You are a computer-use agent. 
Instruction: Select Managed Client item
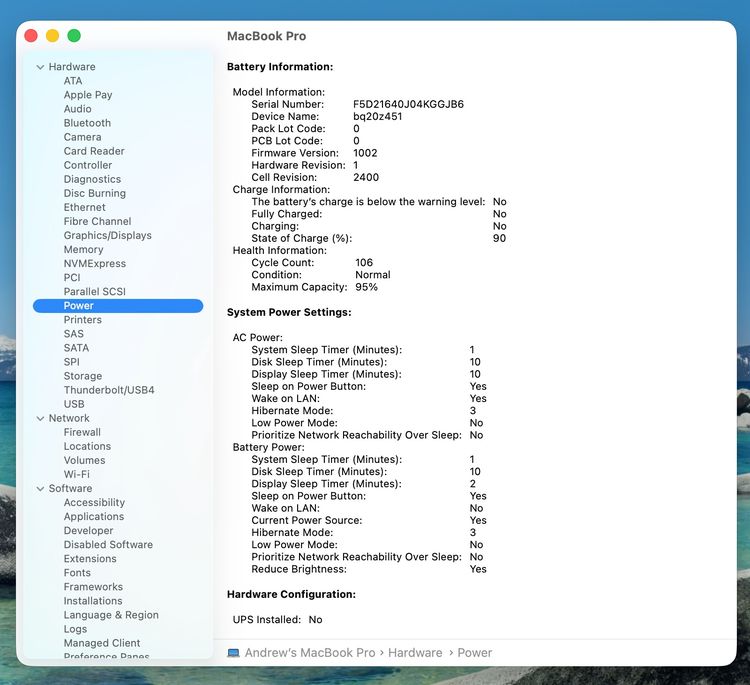[x=102, y=643]
